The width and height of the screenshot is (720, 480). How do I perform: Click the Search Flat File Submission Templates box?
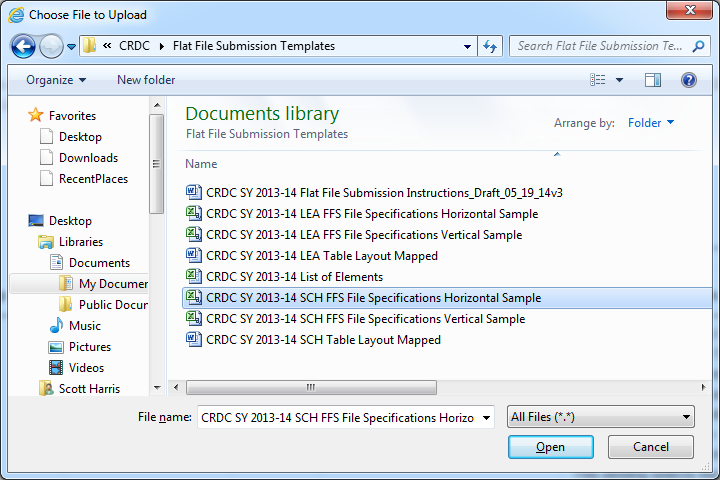click(602, 46)
